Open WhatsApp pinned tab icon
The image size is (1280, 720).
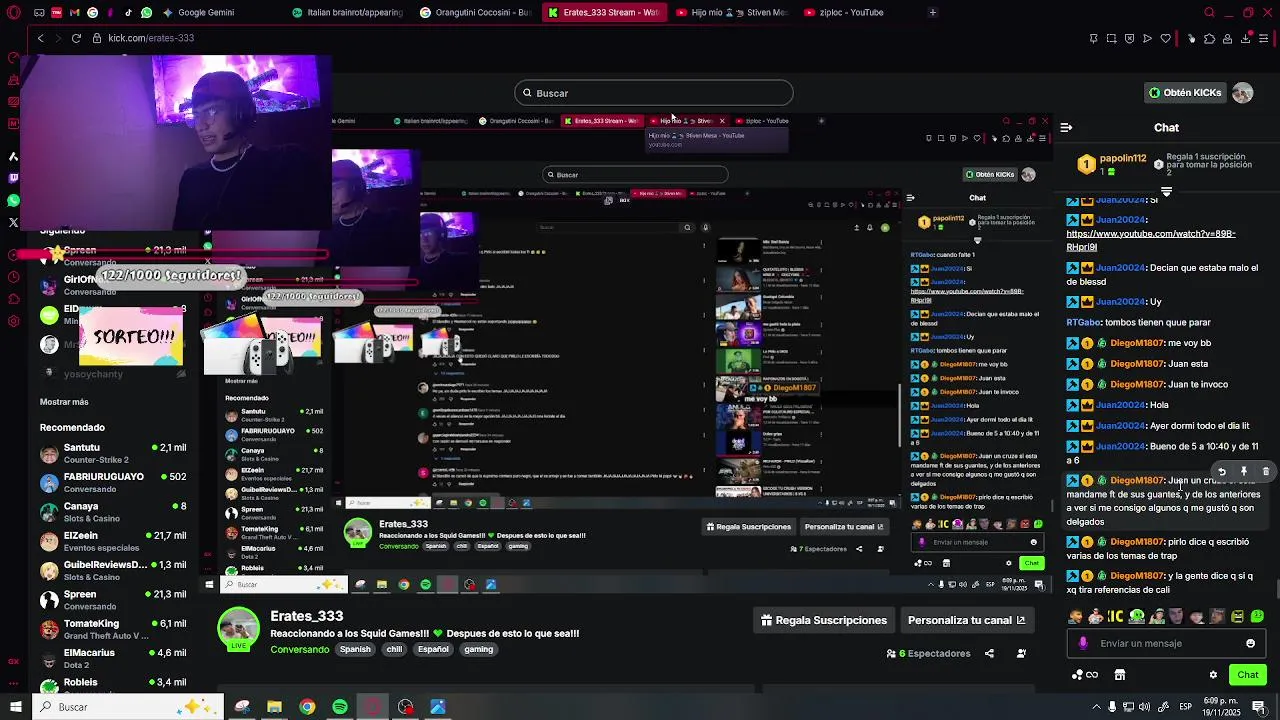pos(147,12)
